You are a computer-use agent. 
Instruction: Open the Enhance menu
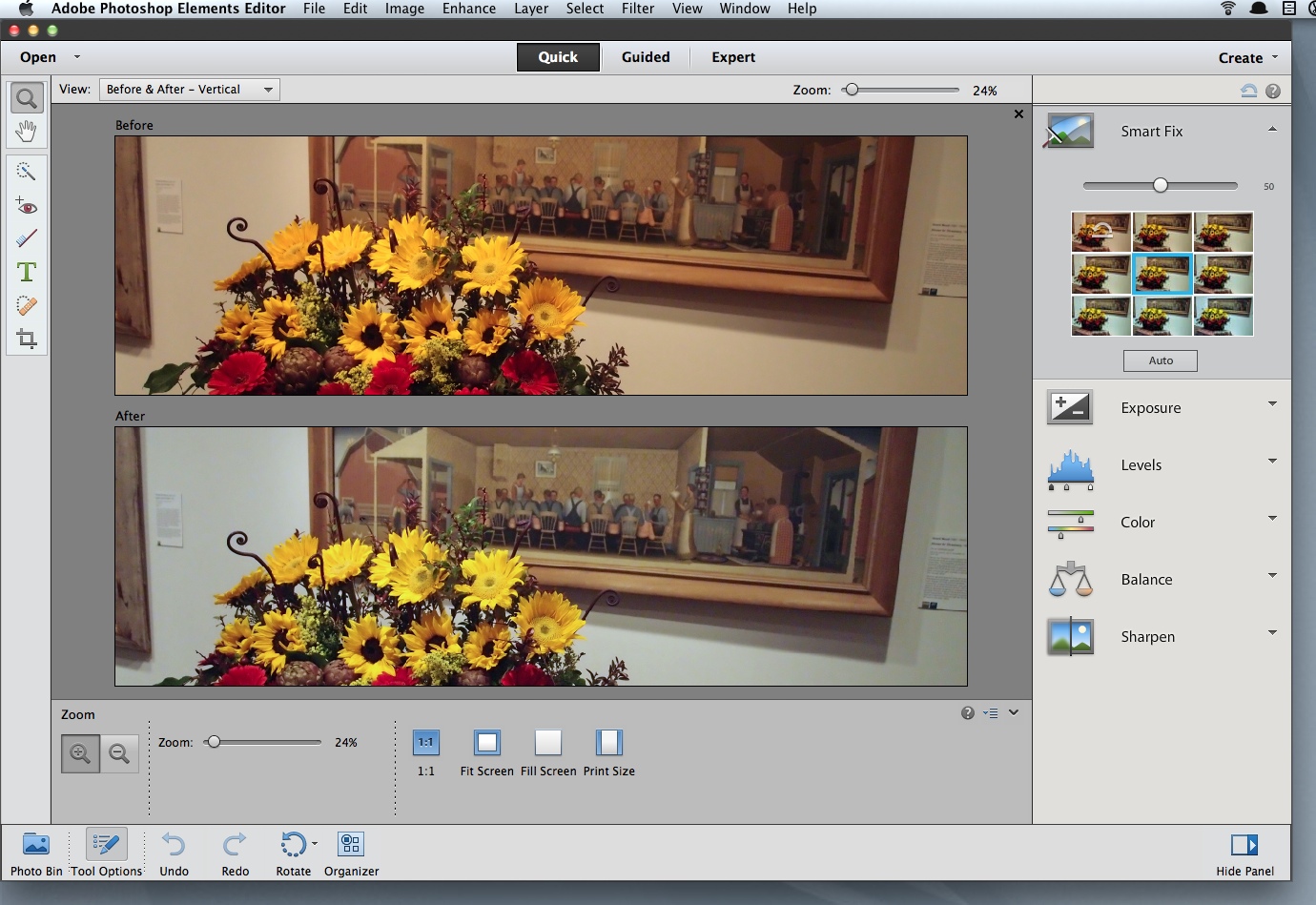point(468,9)
